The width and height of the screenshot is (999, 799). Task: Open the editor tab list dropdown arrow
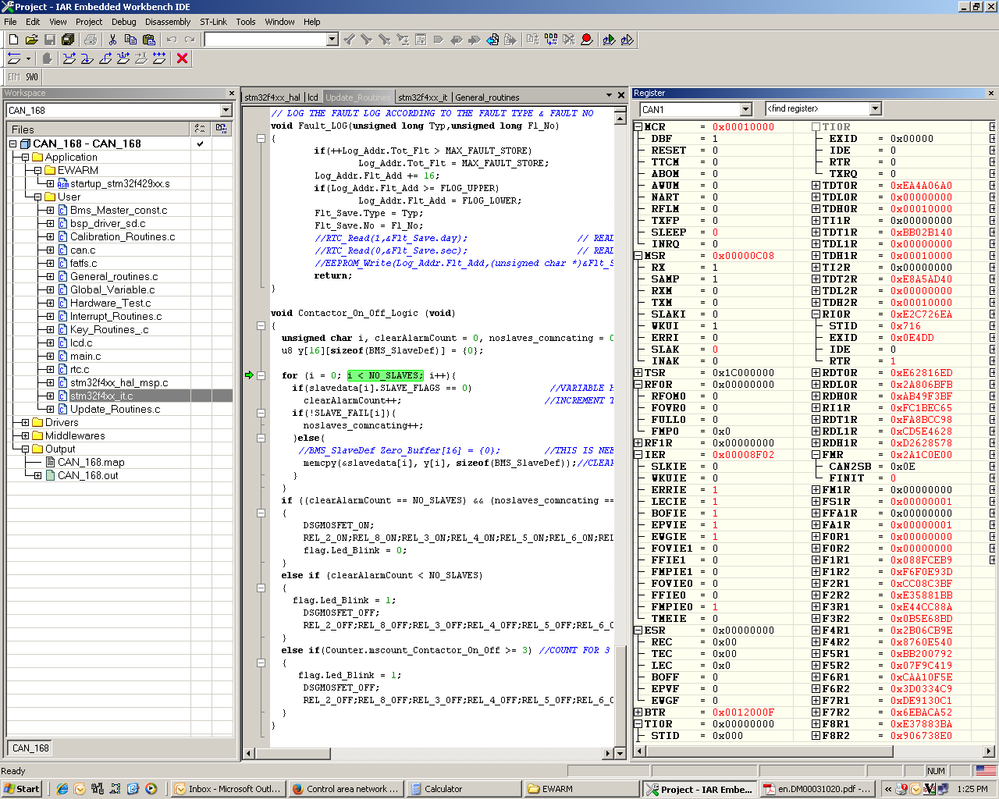609,96
